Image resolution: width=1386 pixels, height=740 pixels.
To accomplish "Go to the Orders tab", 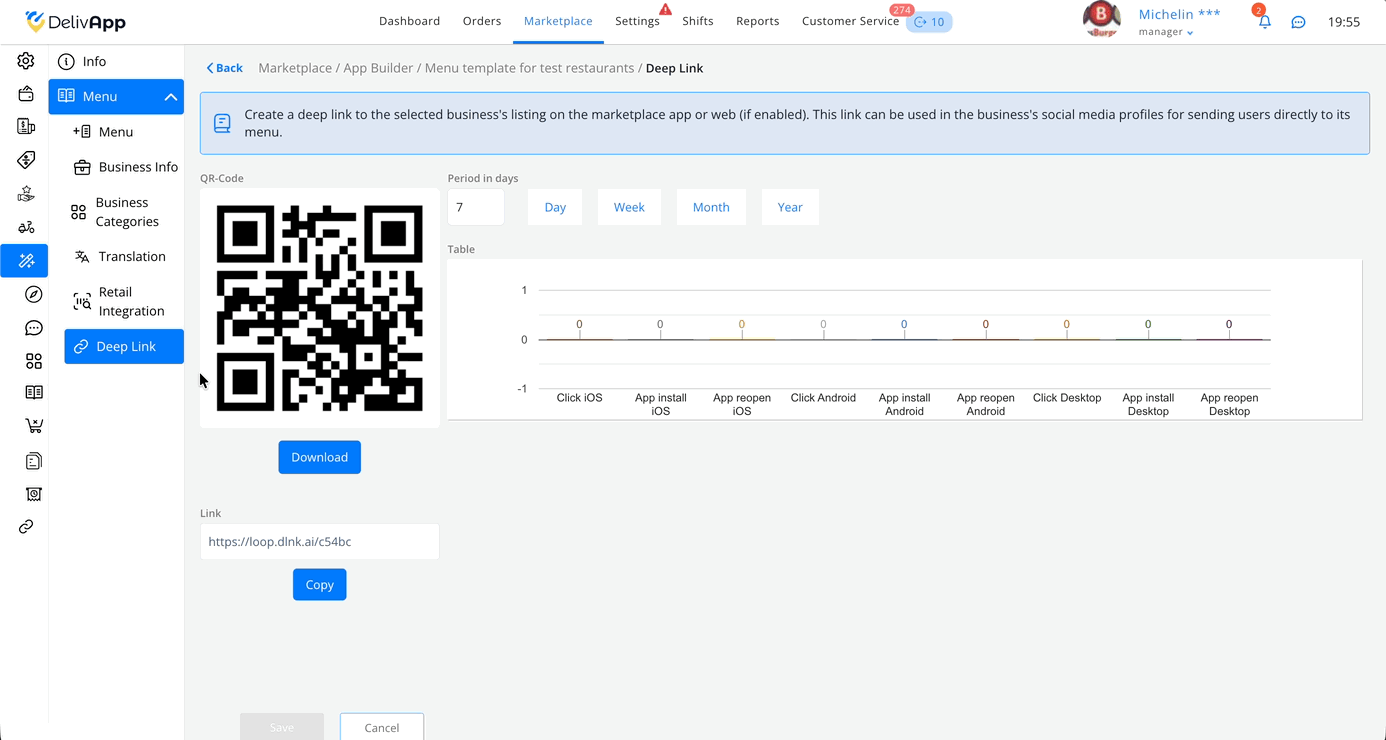I will [x=482, y=21].
